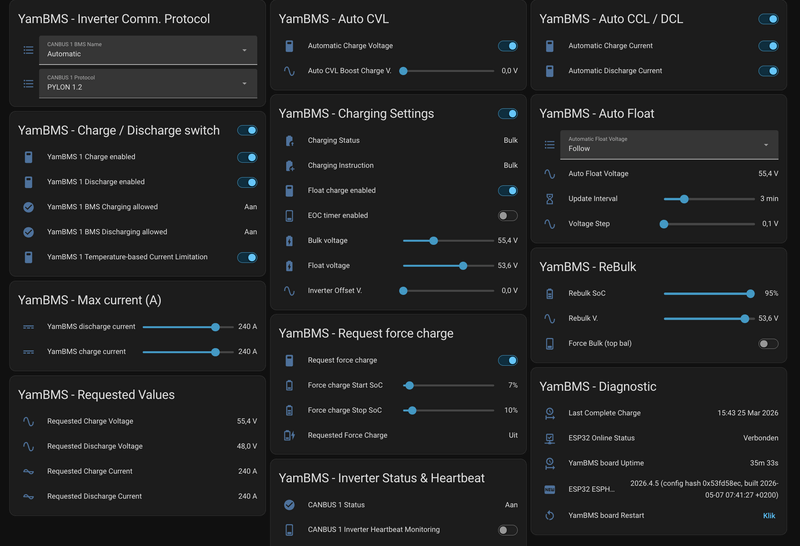Click the Last Complete Charge clock icon
This screenshot has width=800, height=546.
(549, 413)
